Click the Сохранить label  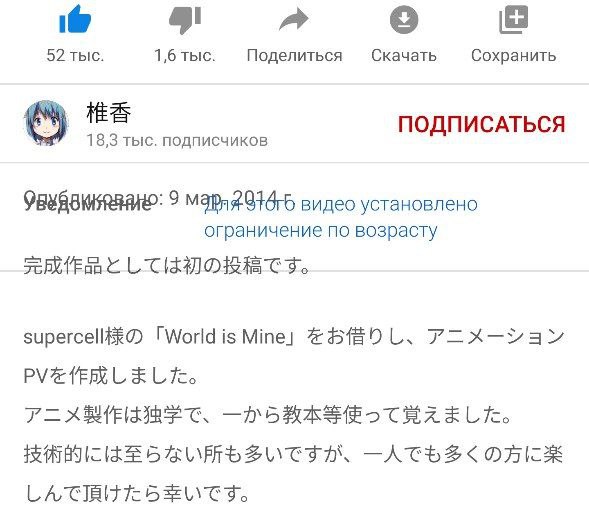click(x=513, y=56)
